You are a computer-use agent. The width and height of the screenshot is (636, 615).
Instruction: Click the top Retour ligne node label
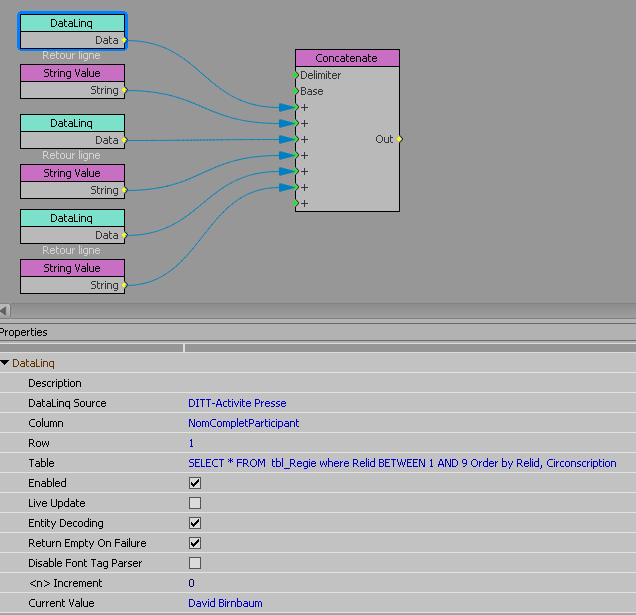point(71,55)
